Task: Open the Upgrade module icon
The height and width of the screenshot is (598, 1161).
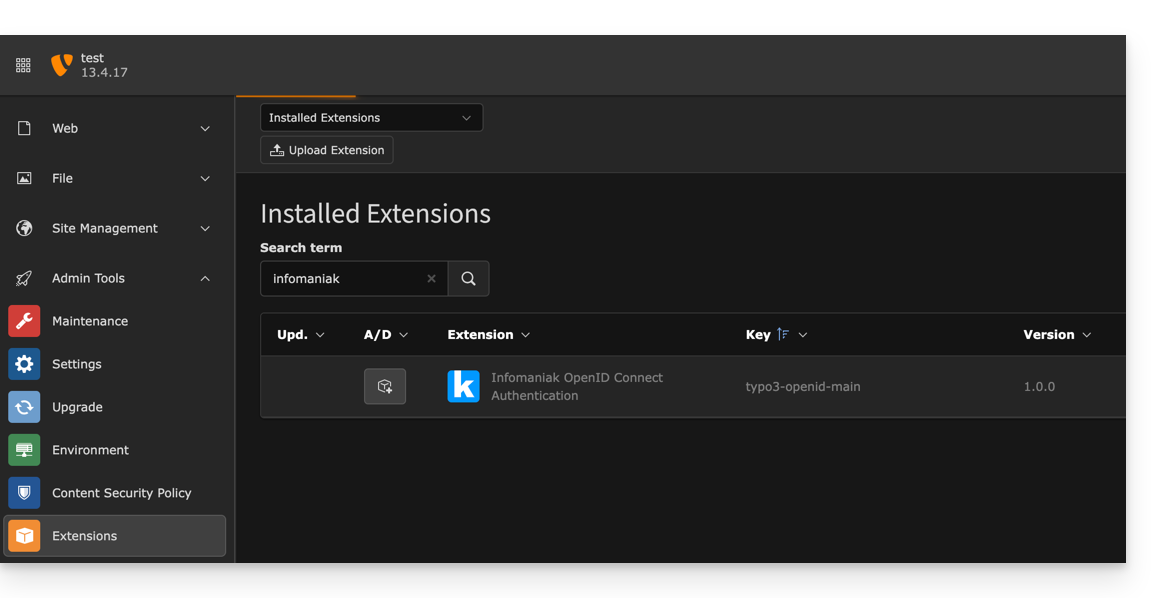Action: click(x=24, y=407)
